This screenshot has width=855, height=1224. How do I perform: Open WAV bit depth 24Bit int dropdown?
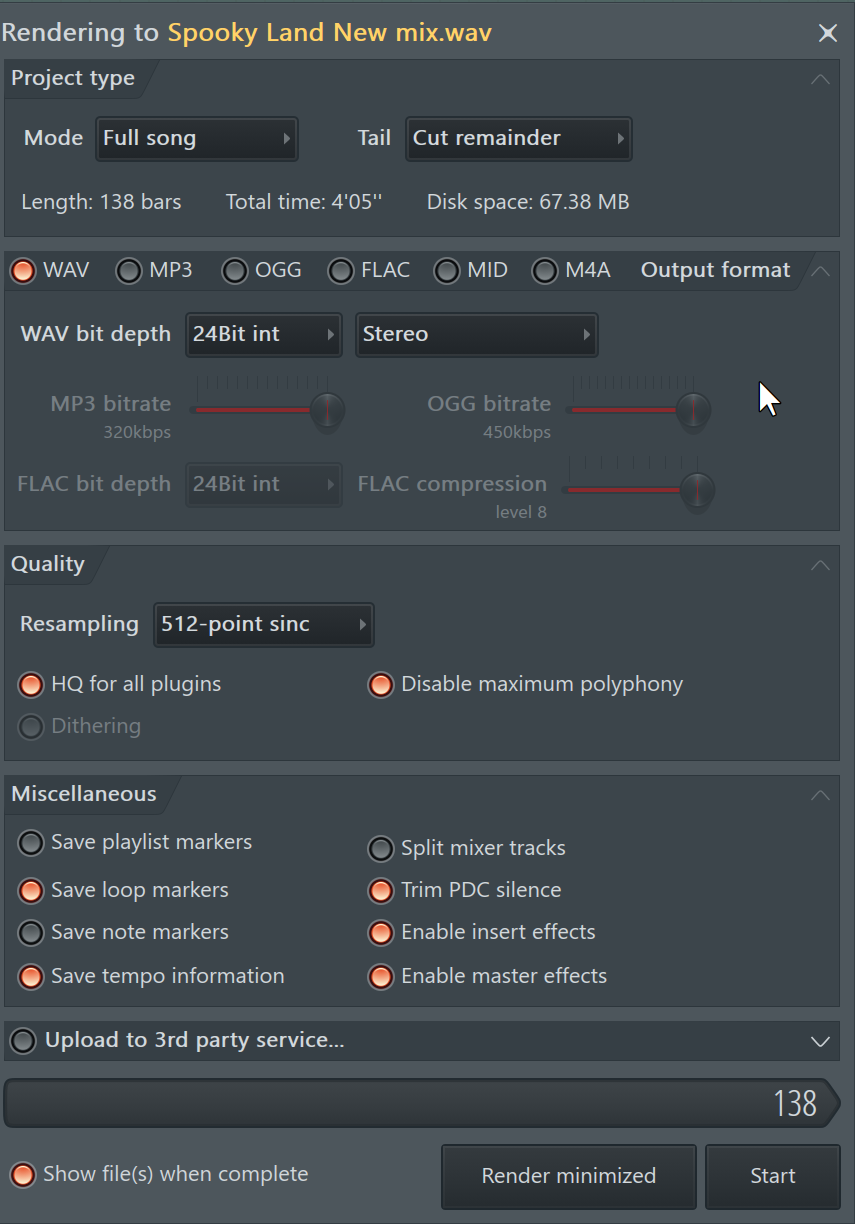coord(264,334)
